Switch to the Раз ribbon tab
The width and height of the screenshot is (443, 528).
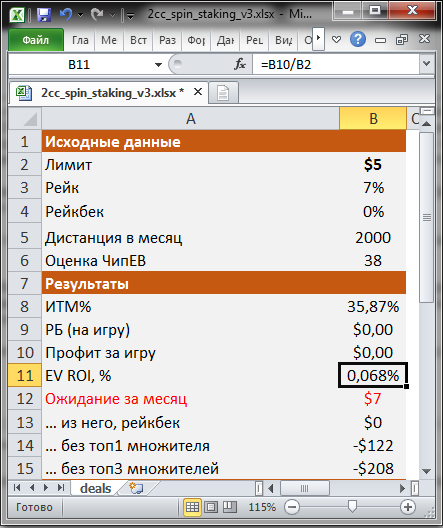pyautogui.click(x=167, y=40)
